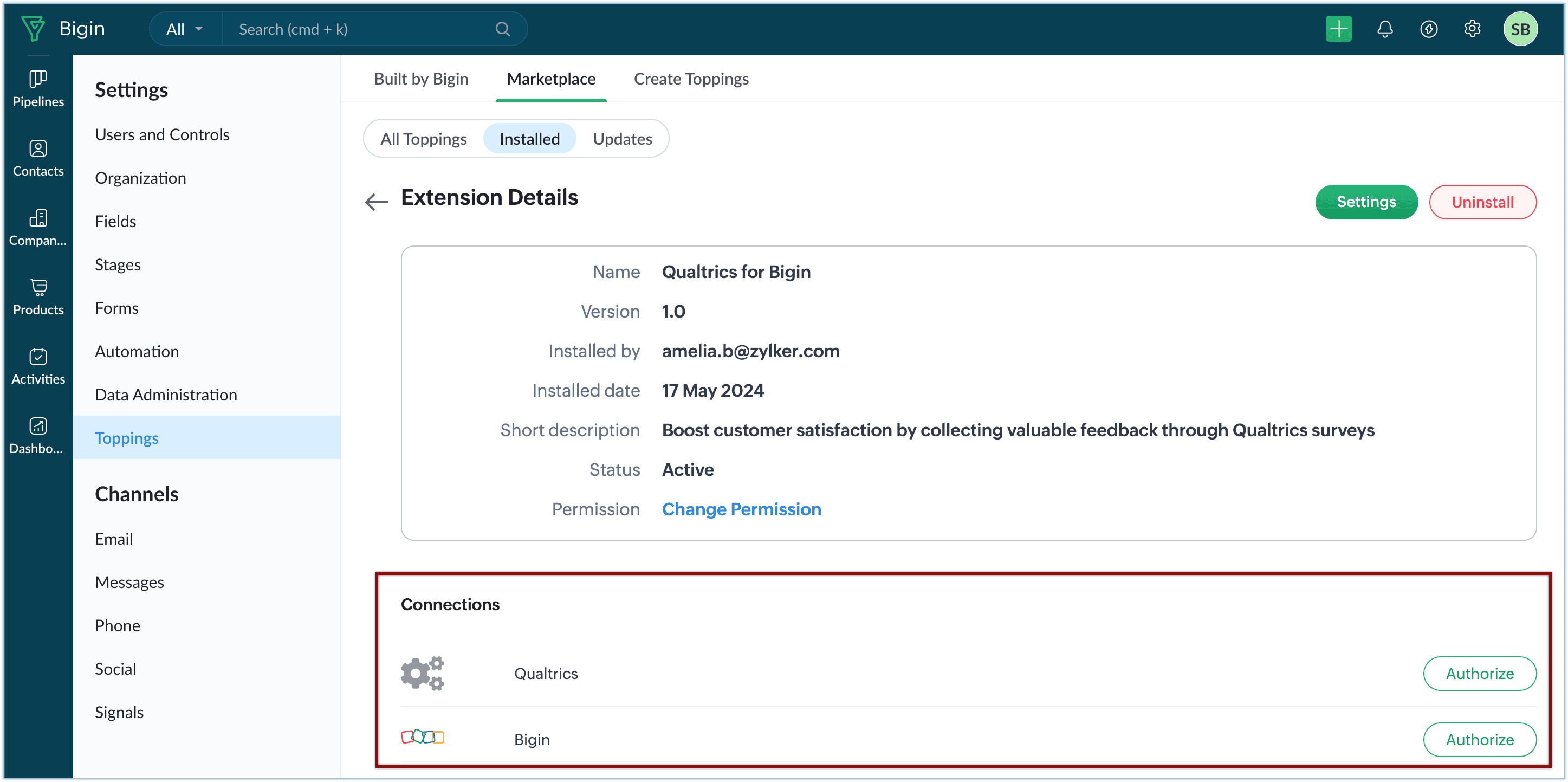Switch to Create Toppings tab
This screenshot has height=782, width=1568.
click(x=691, y=79)
